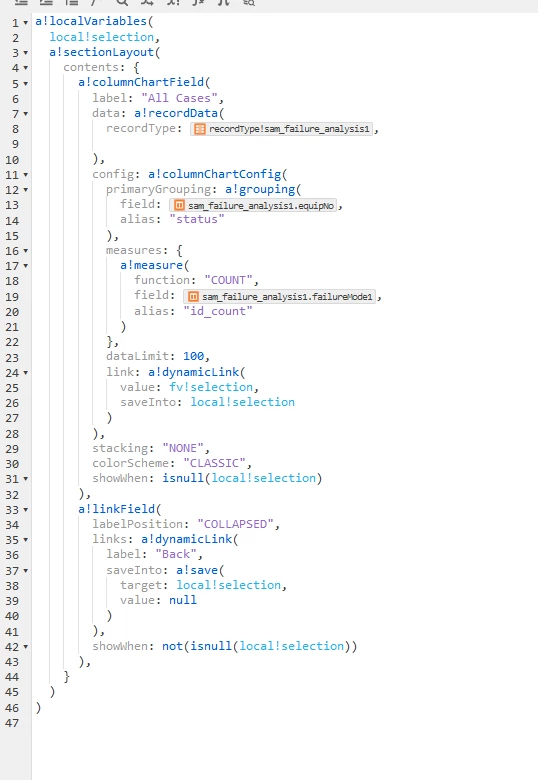The height and width of the screenshot is (780, 538).
Task: Click line number 9 in the gutter
Action: pos(15,144)
